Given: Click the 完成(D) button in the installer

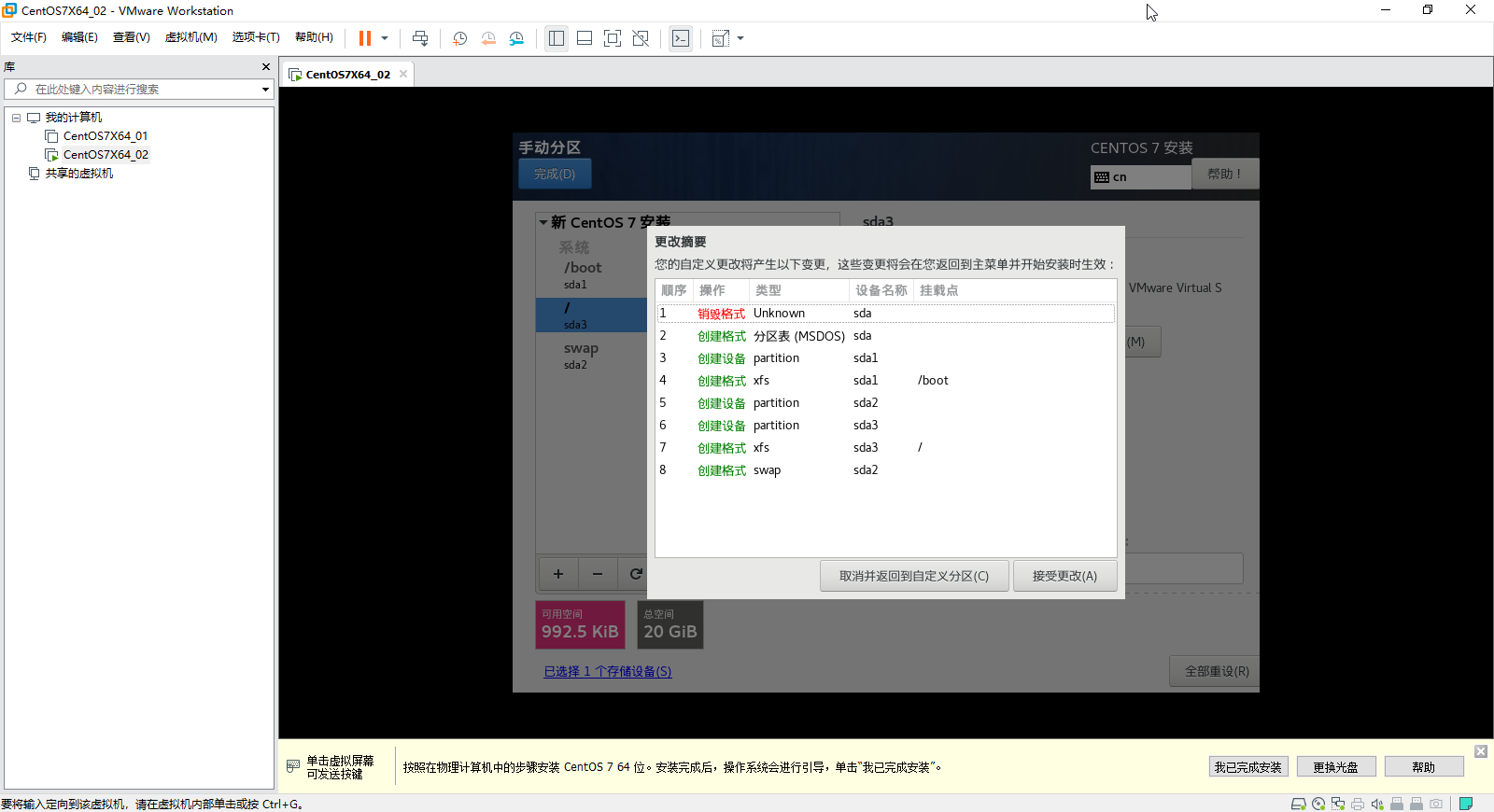Looking at the screenshot, I should tap(555, 174).
